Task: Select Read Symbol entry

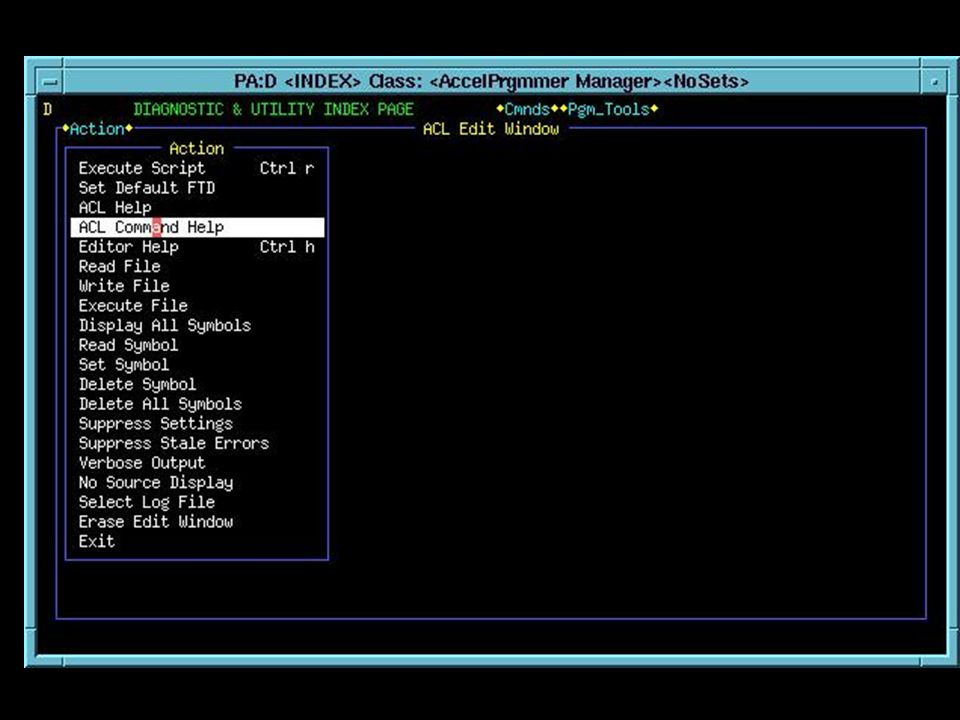Action: [197, 345]
